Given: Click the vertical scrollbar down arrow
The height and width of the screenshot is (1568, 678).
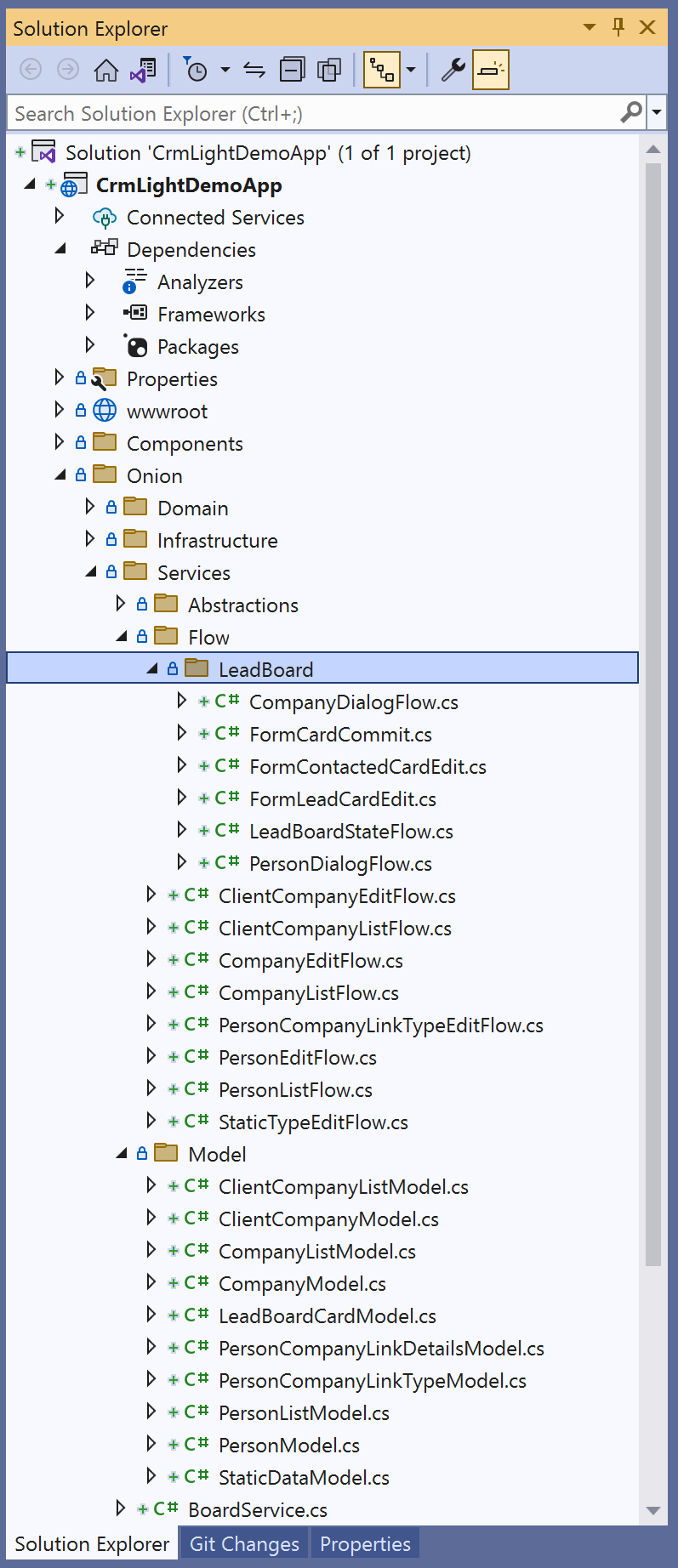Looking at the screenshot, I should click(x=653, y=1511).
